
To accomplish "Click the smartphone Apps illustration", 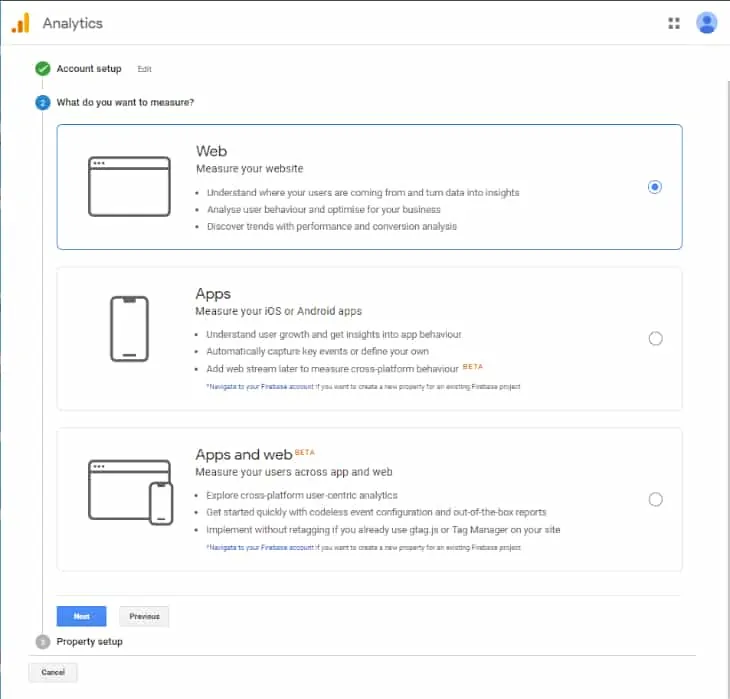I will click(x=129, y=329).
